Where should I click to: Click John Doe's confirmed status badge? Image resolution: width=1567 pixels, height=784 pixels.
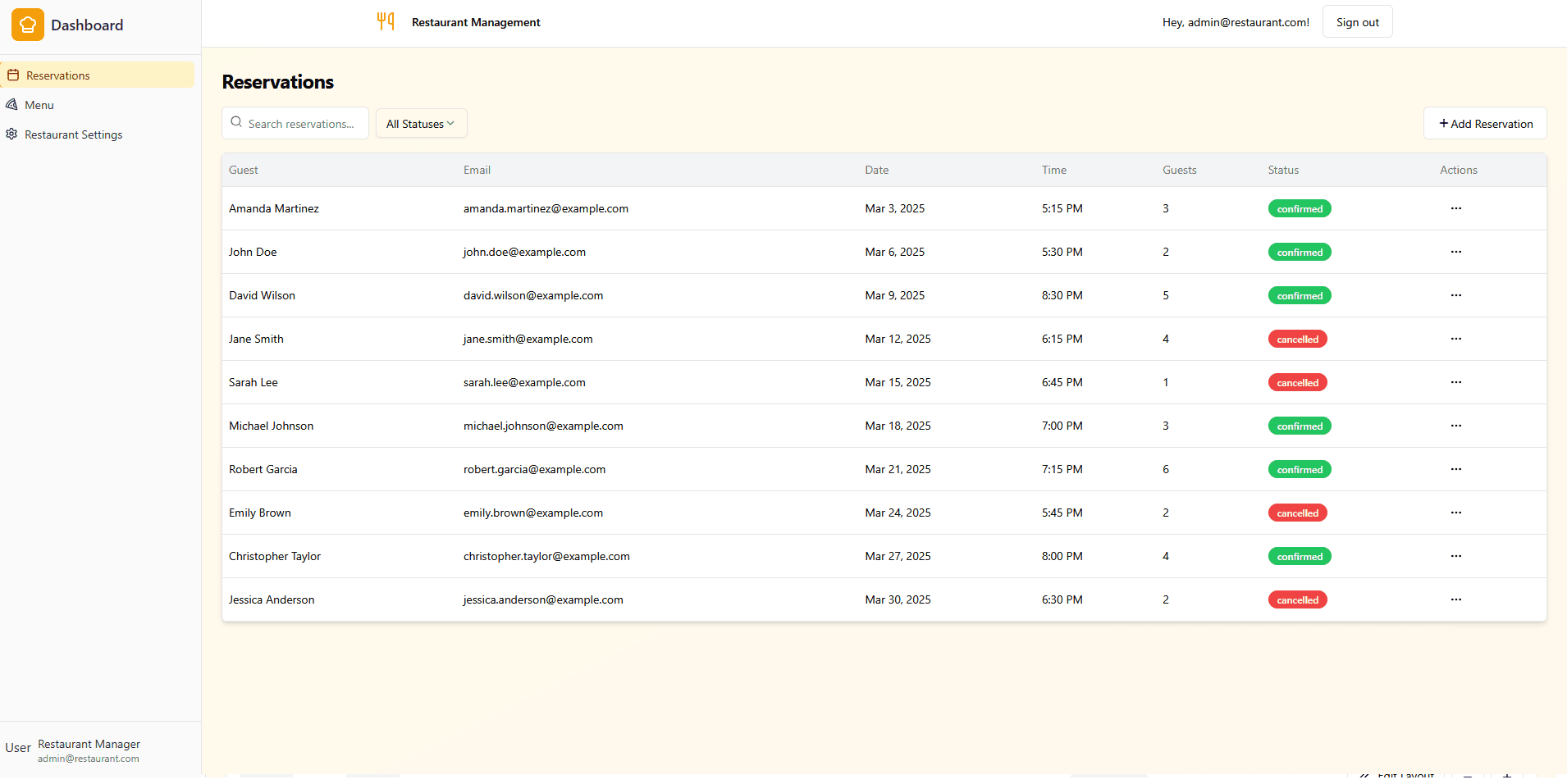(1300, 253)
